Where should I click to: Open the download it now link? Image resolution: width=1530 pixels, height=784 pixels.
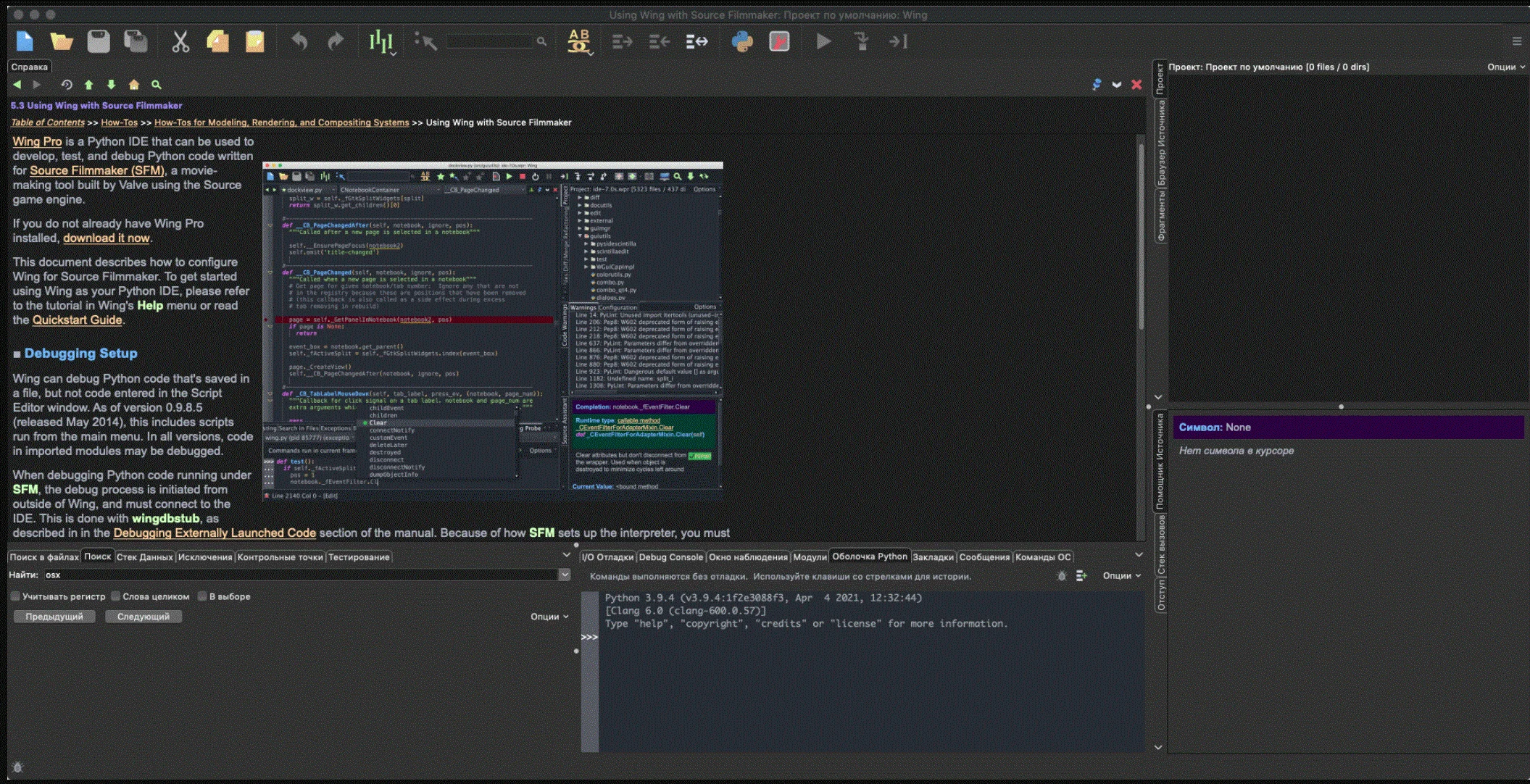click(x=107, y=238)
